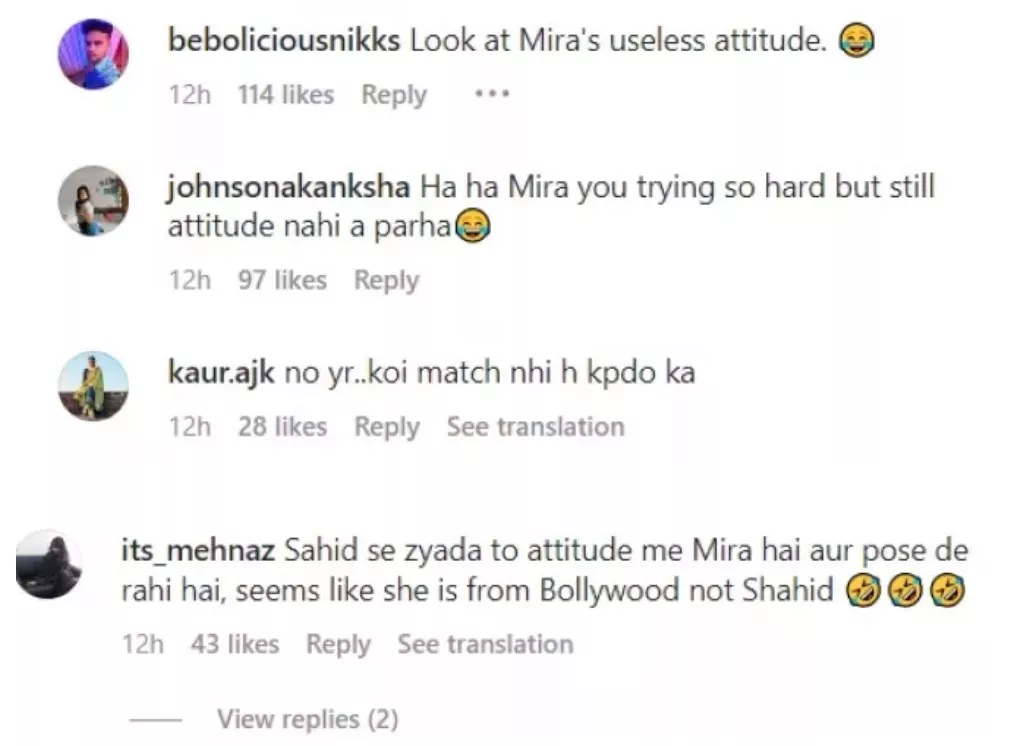Open more options on beboliciousnikks comment
Viewport: 1017px width, 746px height.
492,95
